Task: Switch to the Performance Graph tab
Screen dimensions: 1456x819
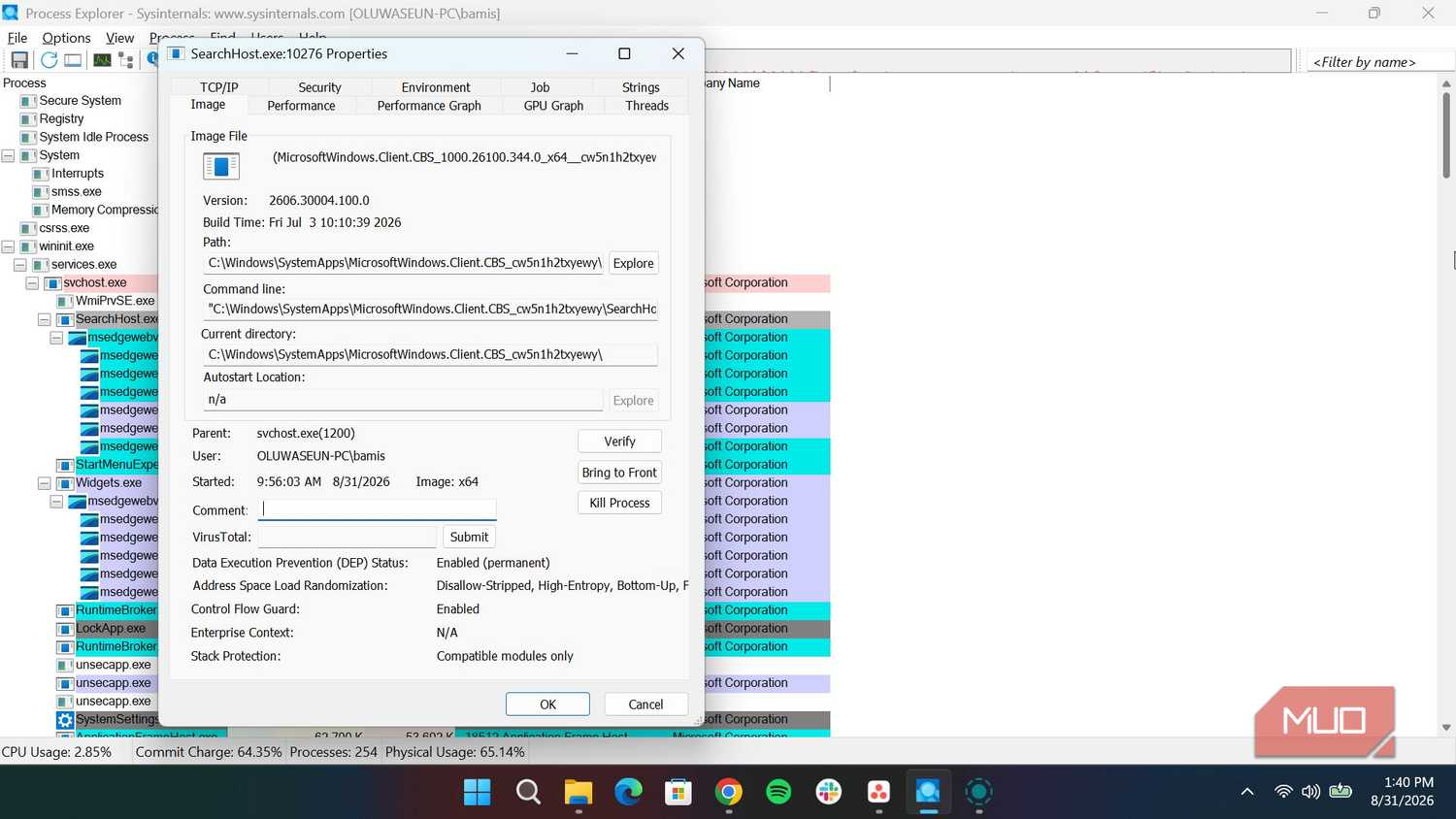Action: (x=429, y=106)
